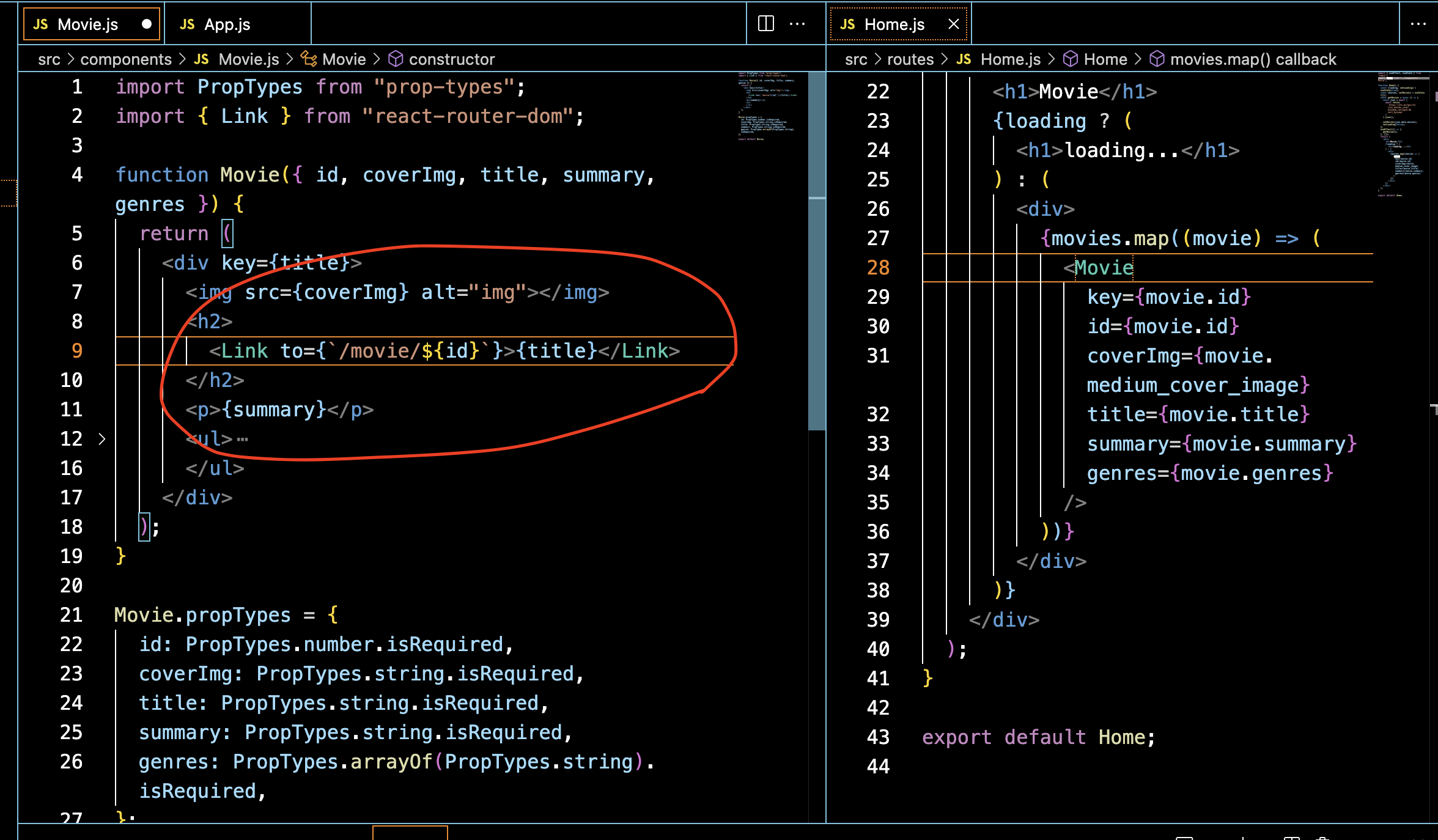Open the components breadcrumb dropdown
Image resolution: width=1438 pixels, height=840 pixels.
[126, 59]
